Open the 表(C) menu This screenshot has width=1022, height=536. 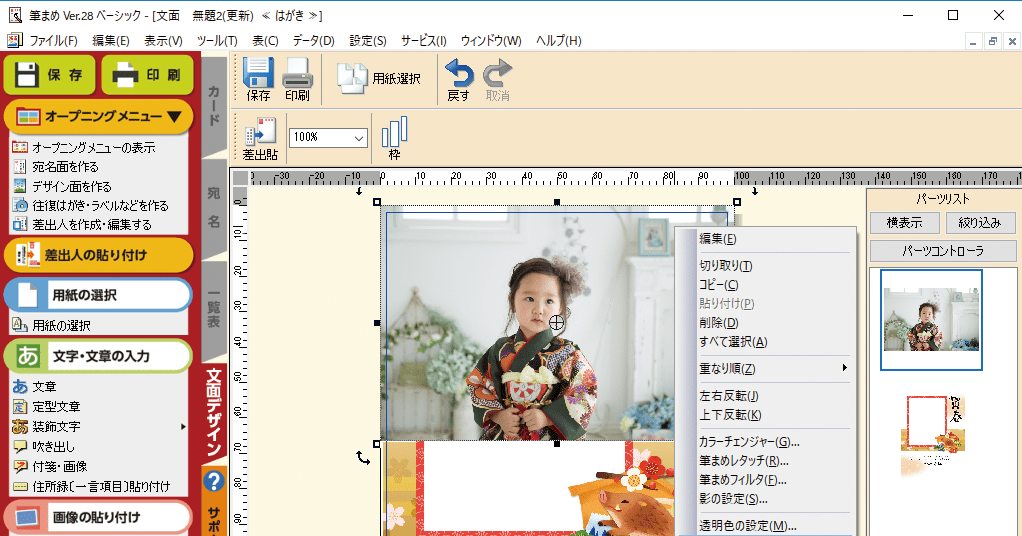(265, 40)
